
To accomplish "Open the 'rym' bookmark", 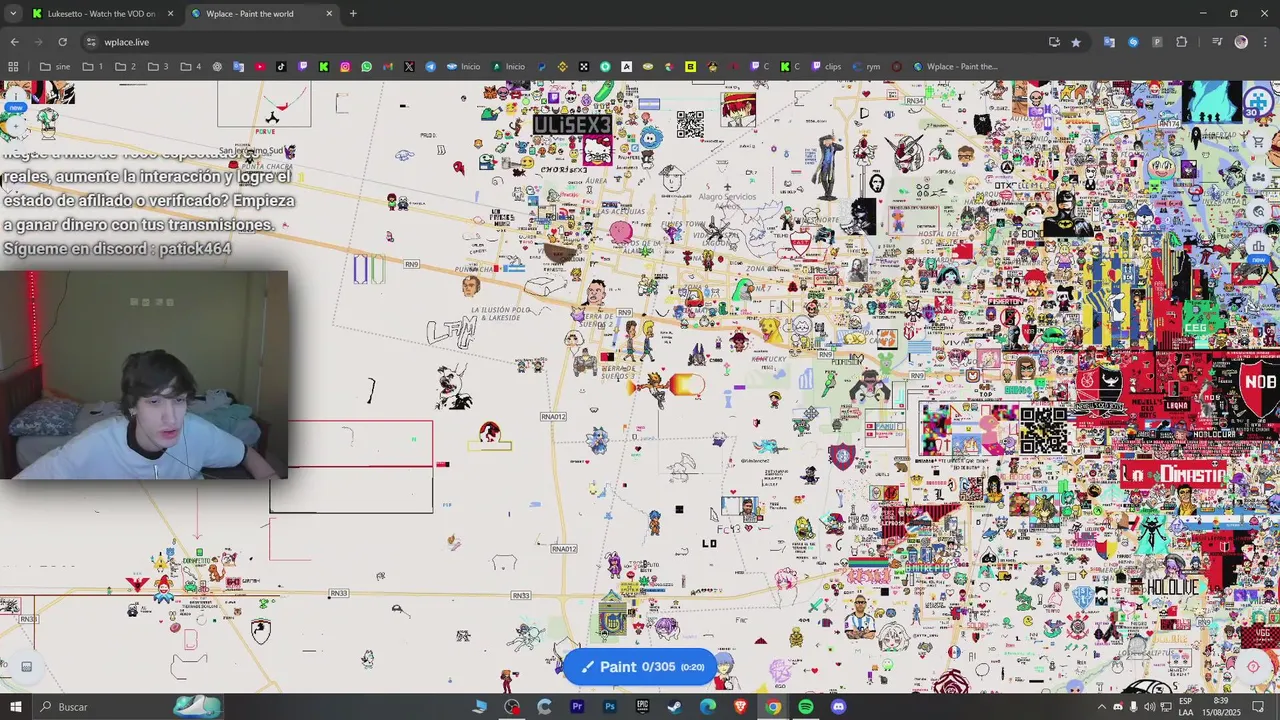I will coord(866,67).
